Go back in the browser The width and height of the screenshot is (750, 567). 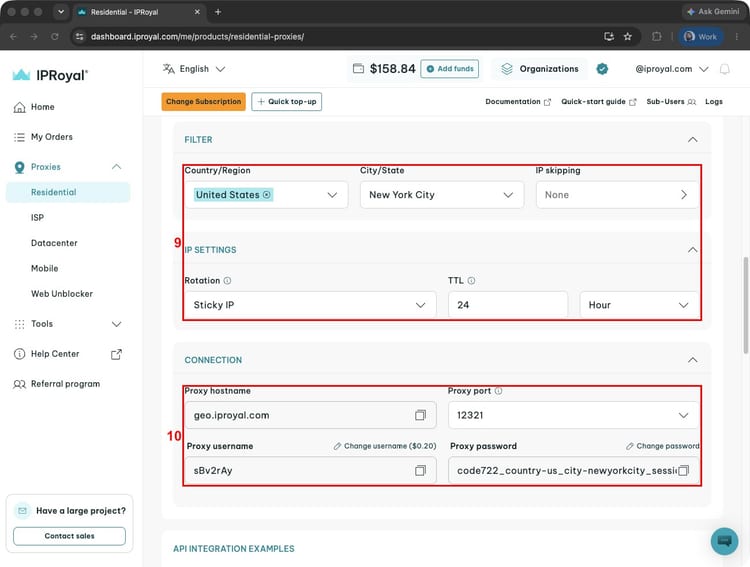point(13,36)
